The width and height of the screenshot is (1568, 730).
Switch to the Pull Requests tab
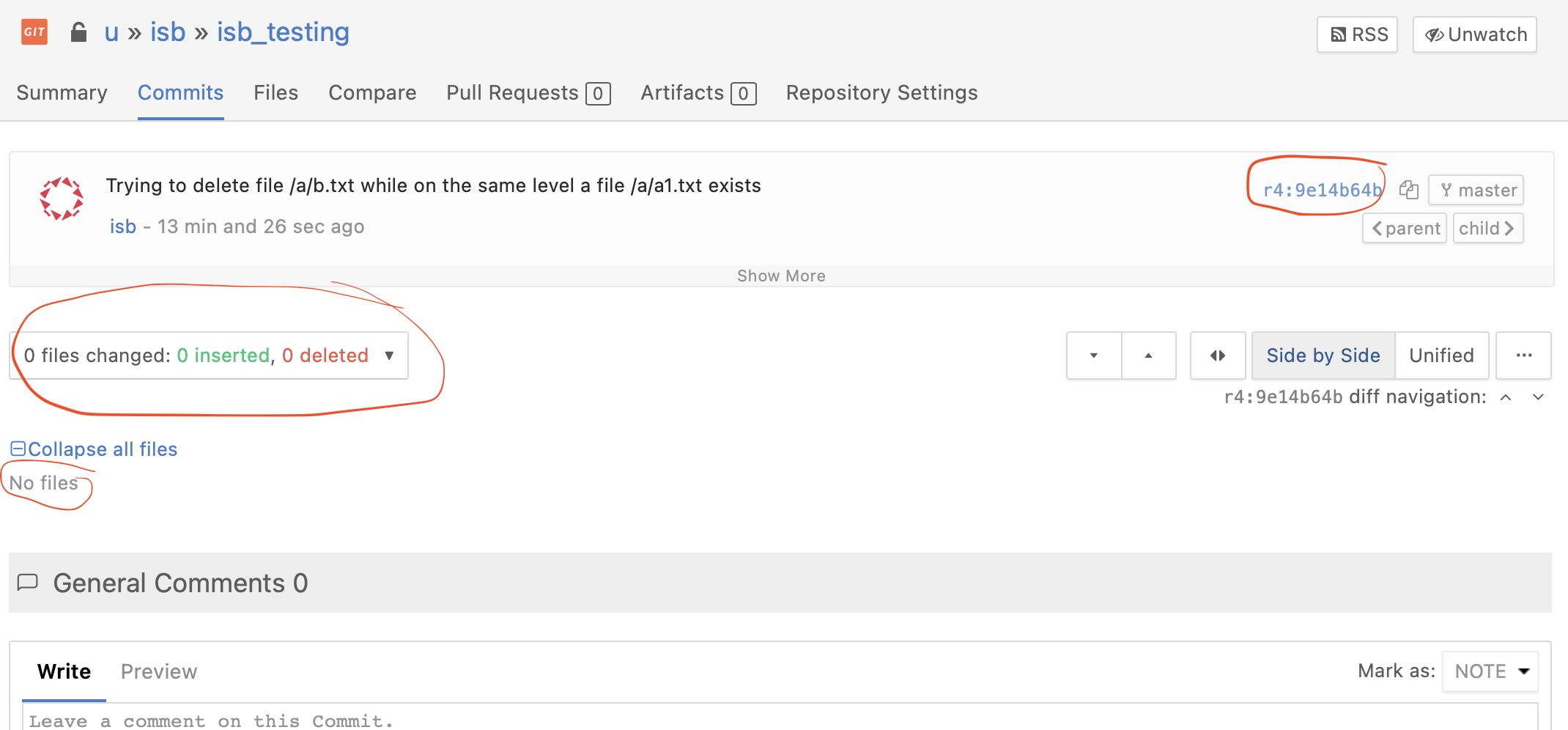(528, 92)
